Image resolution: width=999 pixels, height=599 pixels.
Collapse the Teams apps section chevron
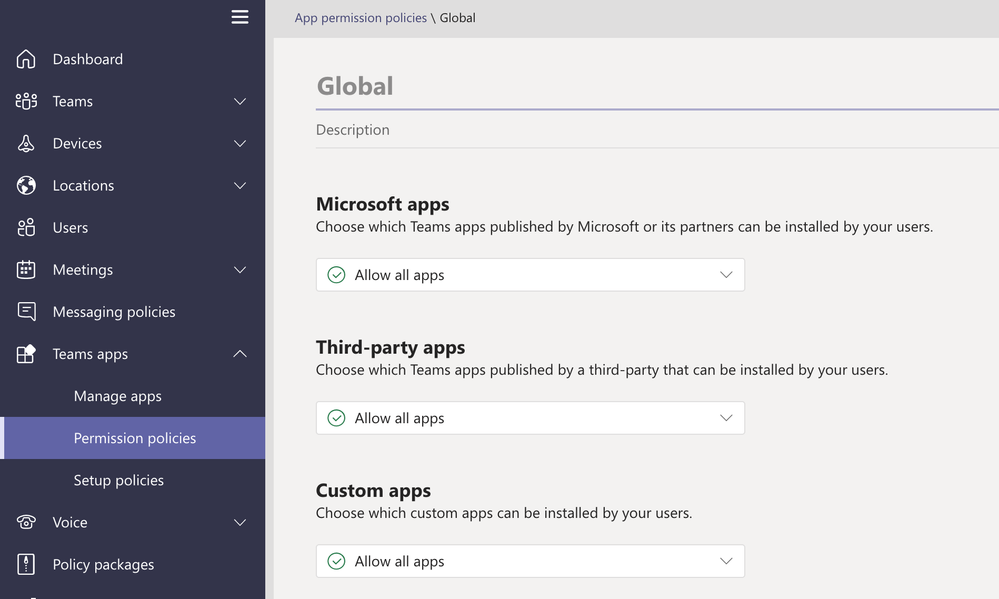click(240, 354)
